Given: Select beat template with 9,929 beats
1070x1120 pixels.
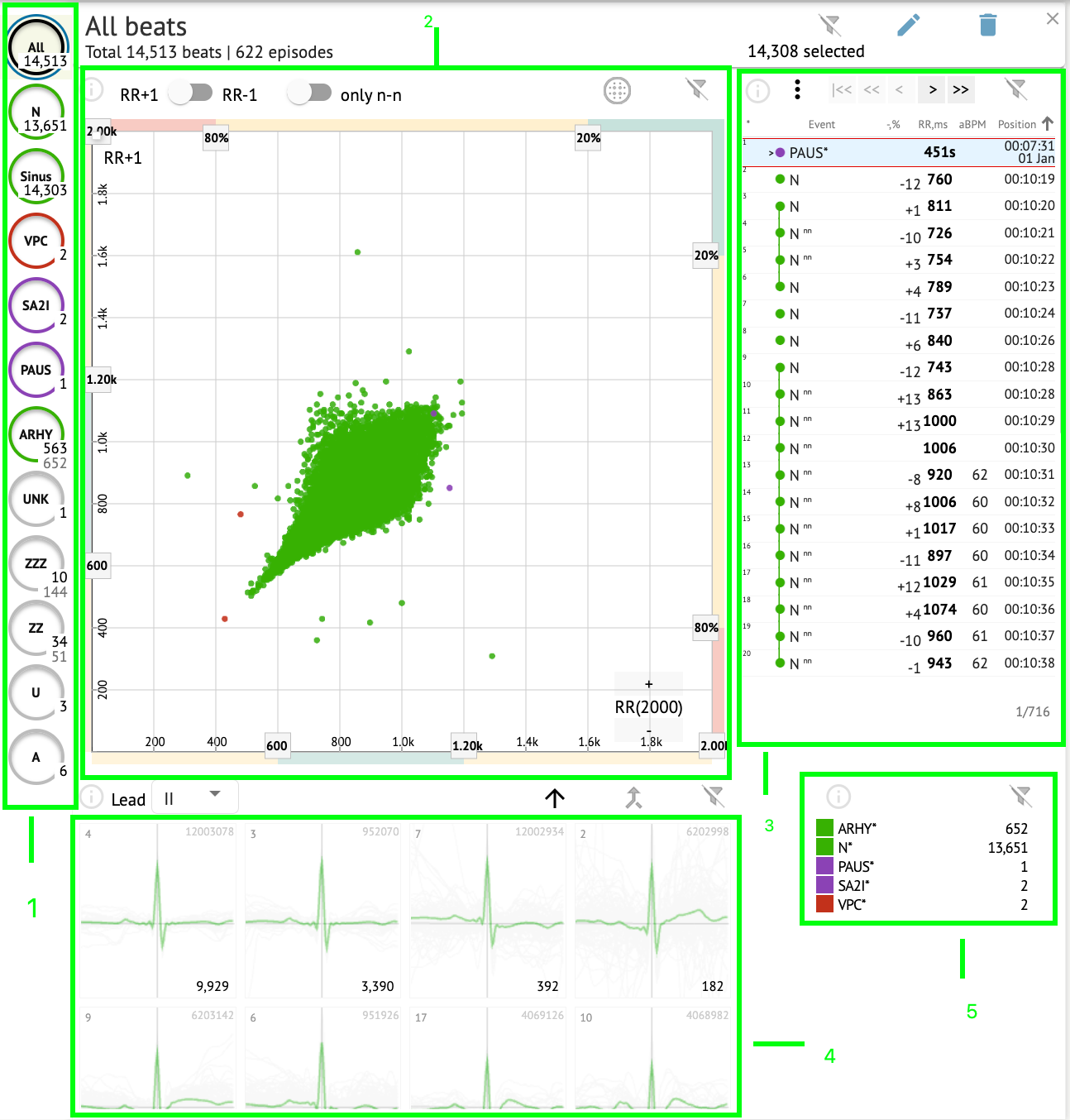Looking at the screenshot, I should point(158,910).
